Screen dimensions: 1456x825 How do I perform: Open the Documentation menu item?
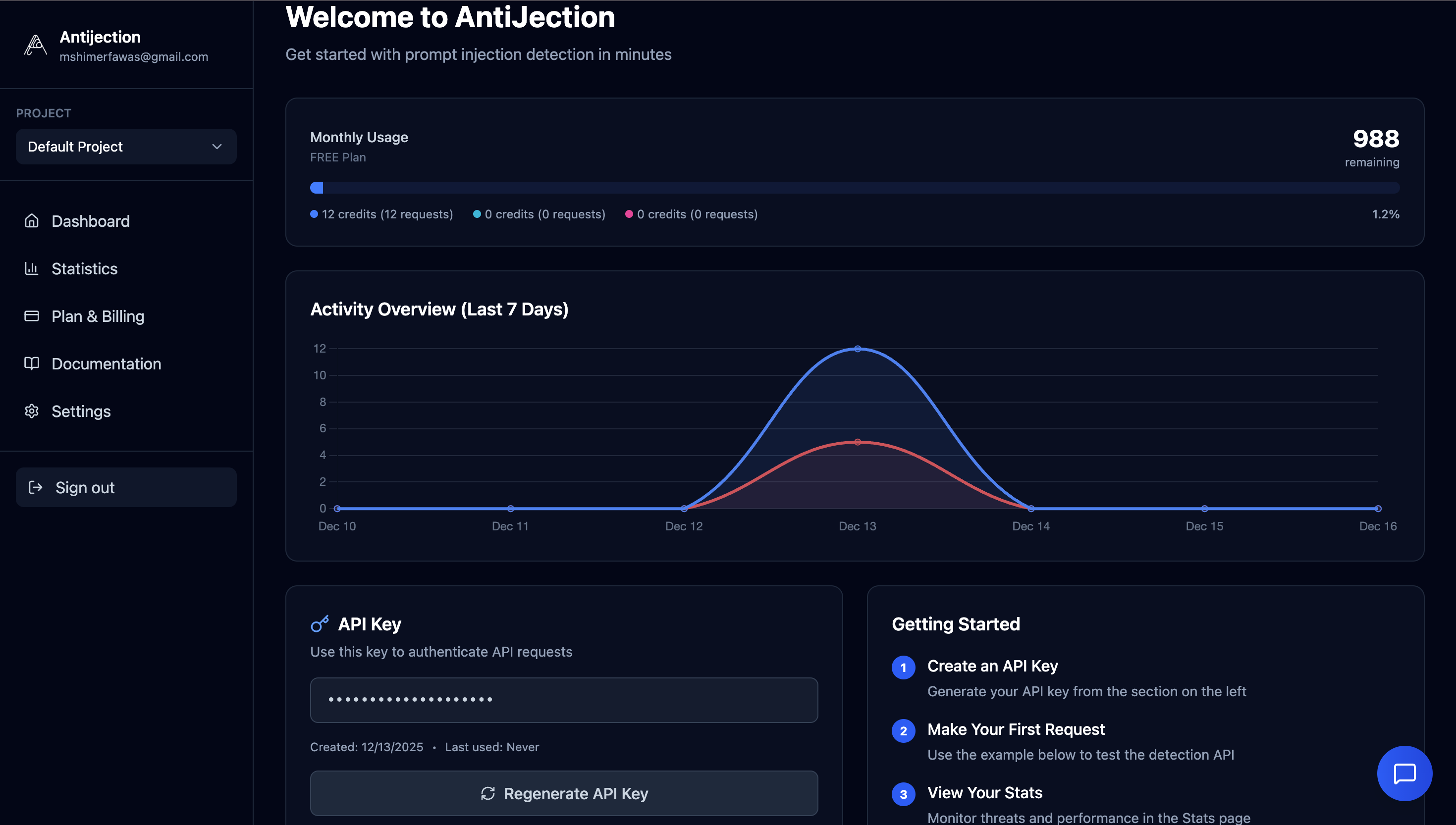106,364
